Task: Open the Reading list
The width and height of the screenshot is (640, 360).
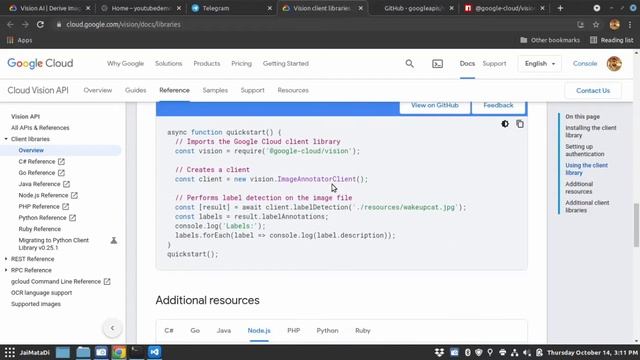Action: (611, 40)
